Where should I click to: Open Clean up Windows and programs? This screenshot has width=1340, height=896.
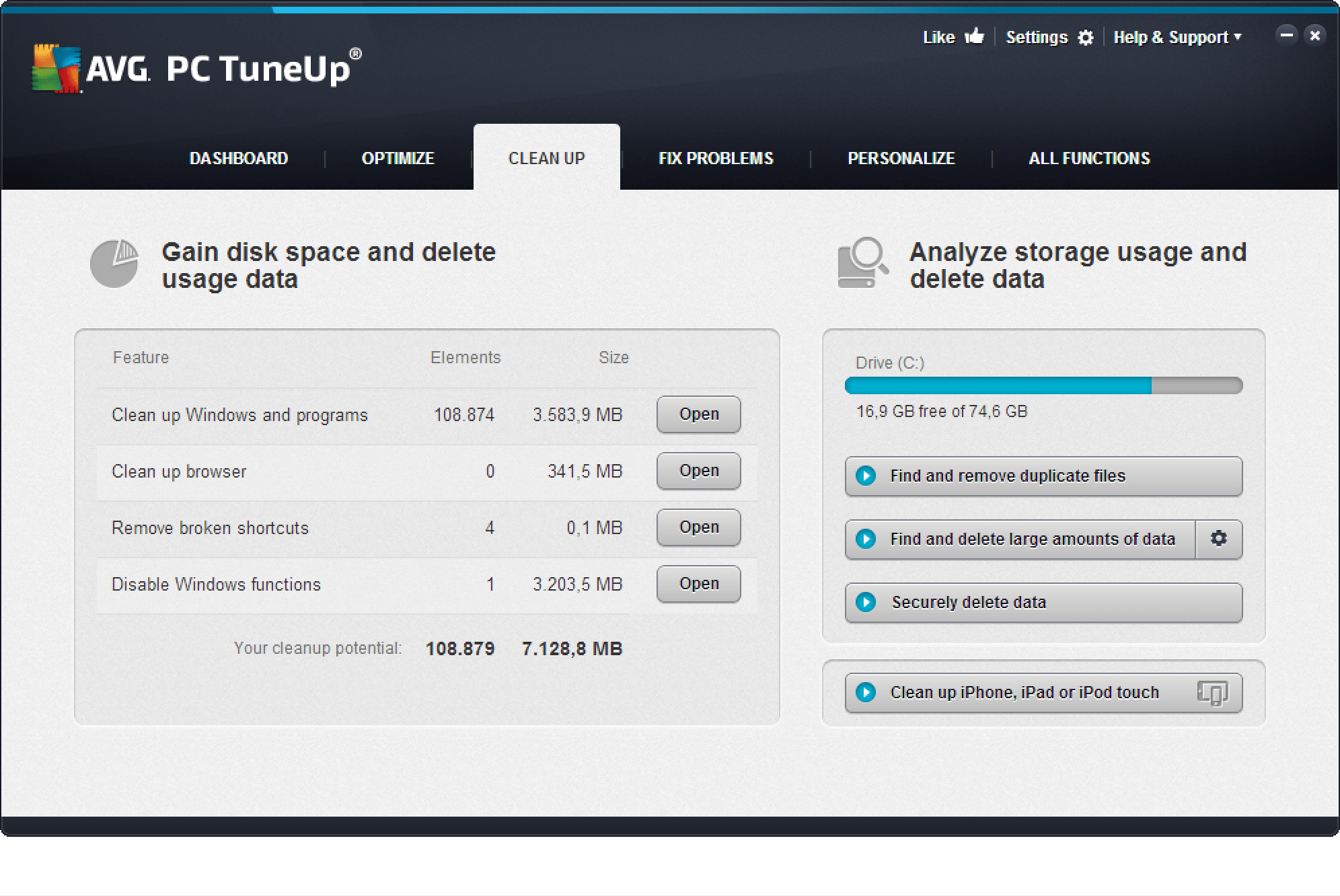tap(698, 414)
